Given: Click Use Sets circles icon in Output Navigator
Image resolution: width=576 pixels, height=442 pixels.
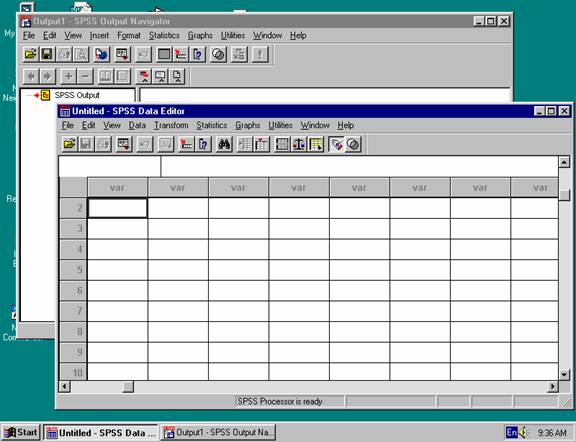Looking at the screenshot, I should click(x=218, y=54).
